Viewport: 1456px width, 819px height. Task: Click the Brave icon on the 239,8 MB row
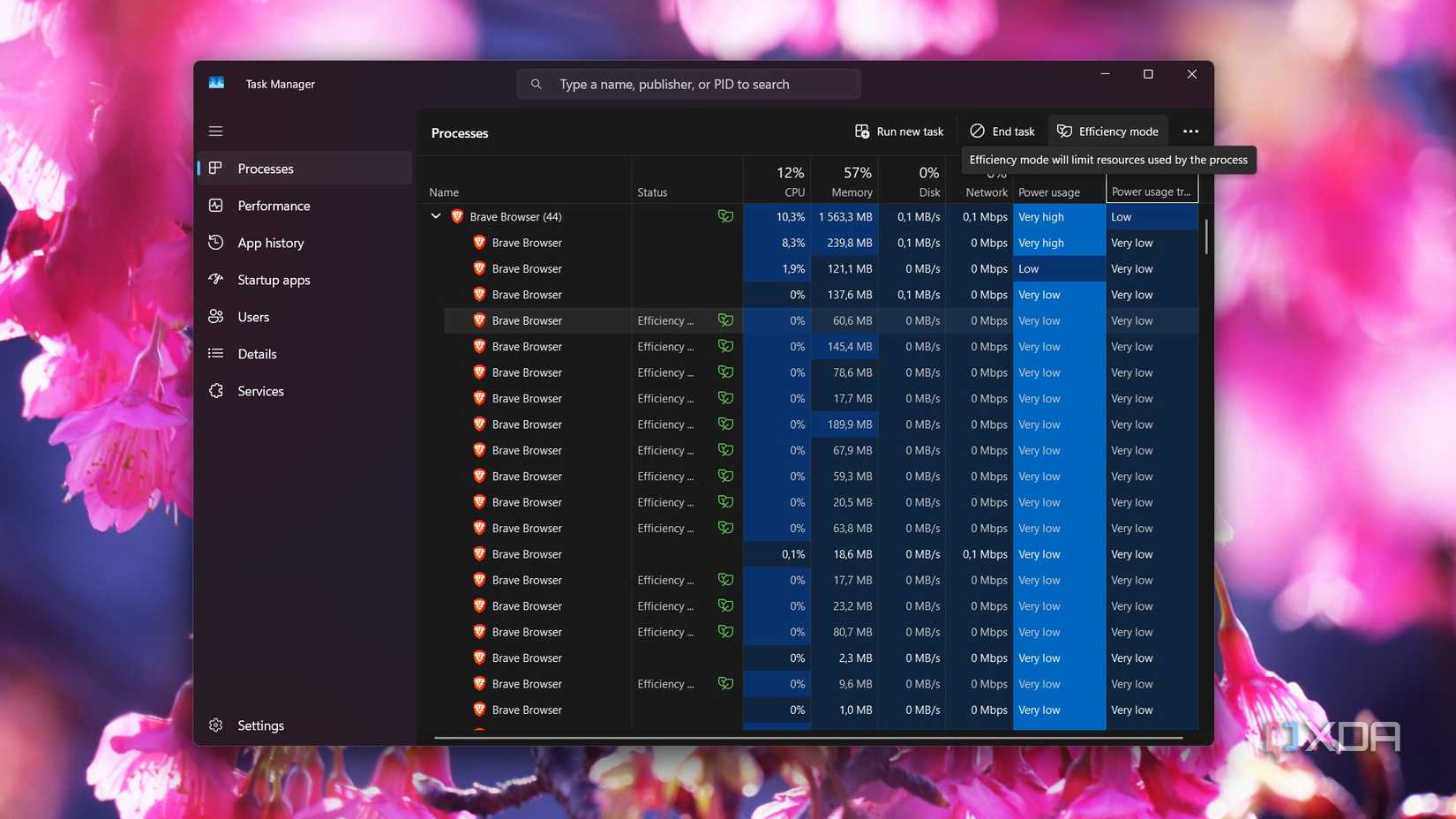(x=479, y=243)
